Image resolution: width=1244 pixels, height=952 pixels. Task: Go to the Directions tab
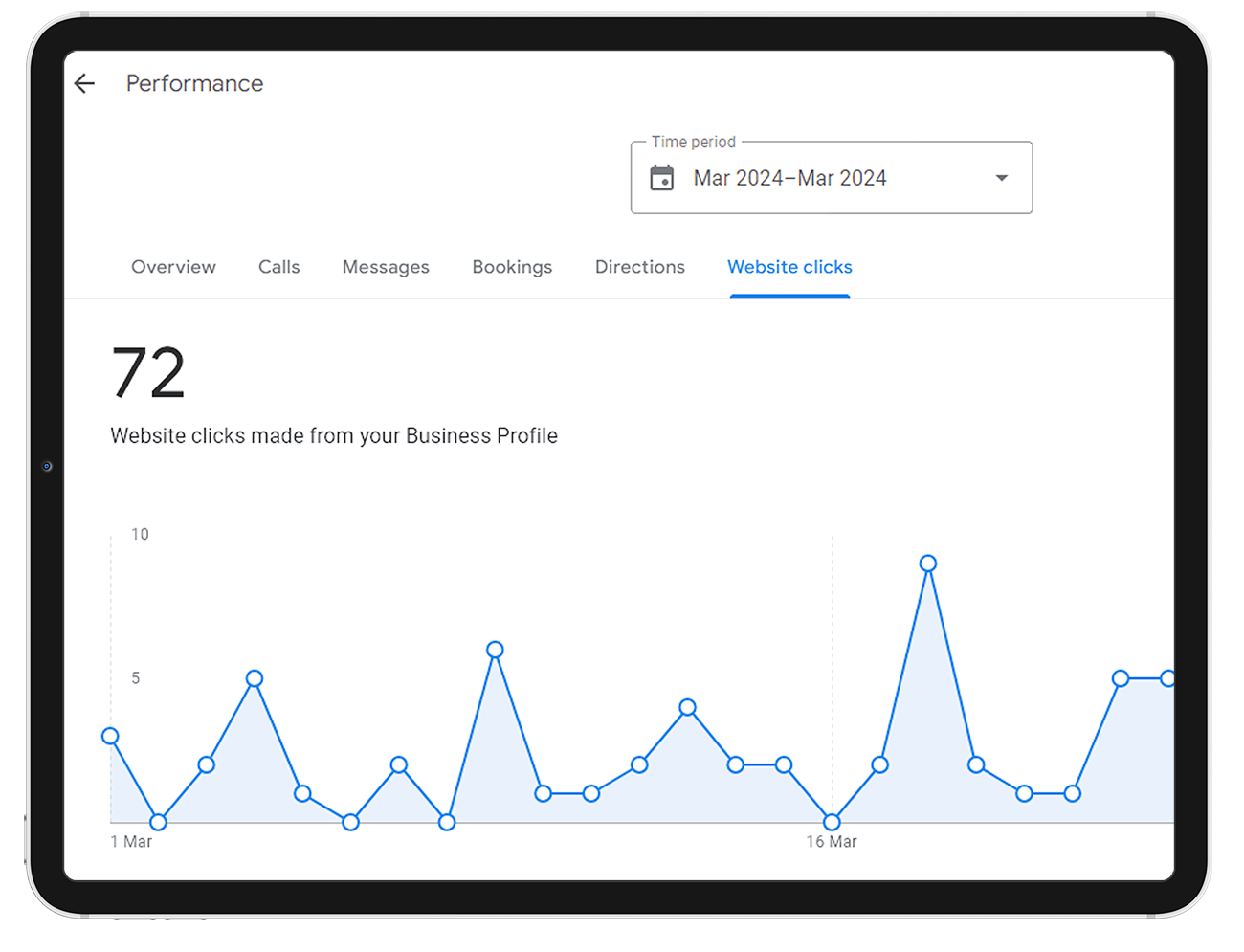(x=640, y=267)
